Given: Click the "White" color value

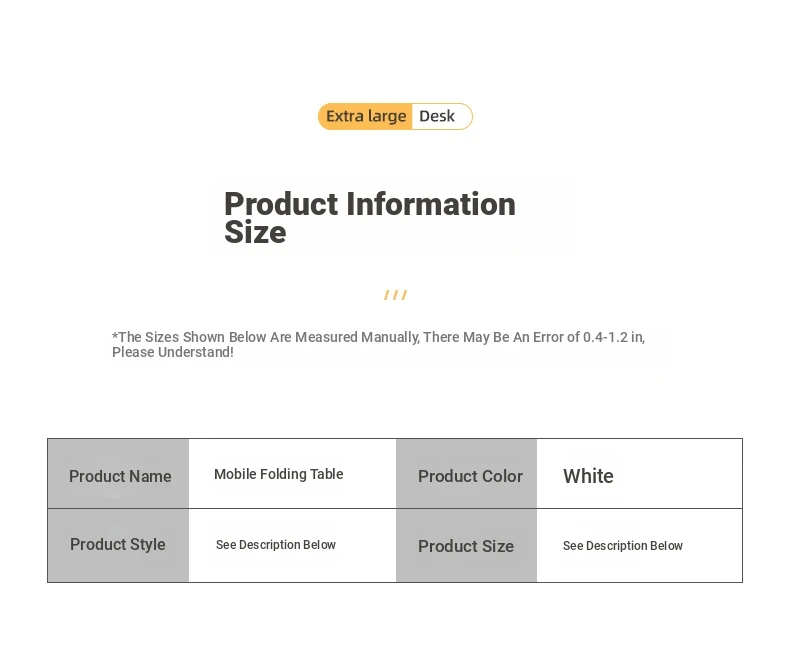Looking at the screenshot, I should [588, 476].
